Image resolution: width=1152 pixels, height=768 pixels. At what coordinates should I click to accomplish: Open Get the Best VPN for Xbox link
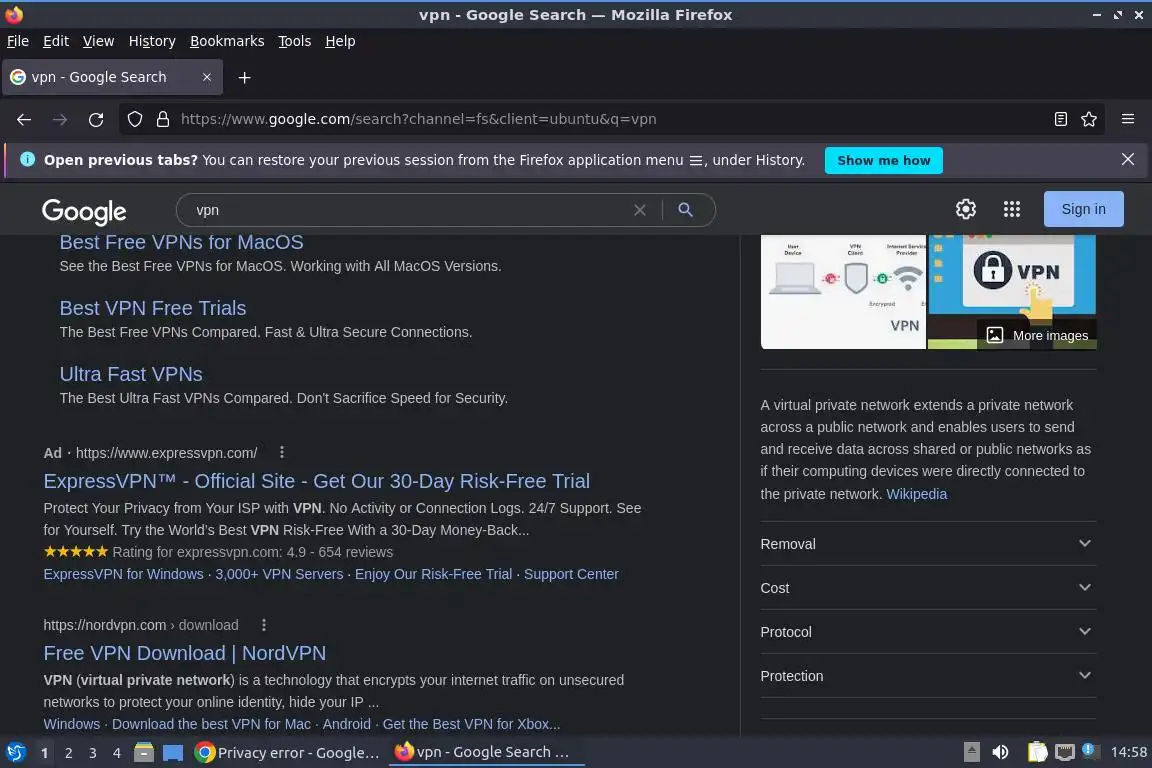click(x=471, y=724)
